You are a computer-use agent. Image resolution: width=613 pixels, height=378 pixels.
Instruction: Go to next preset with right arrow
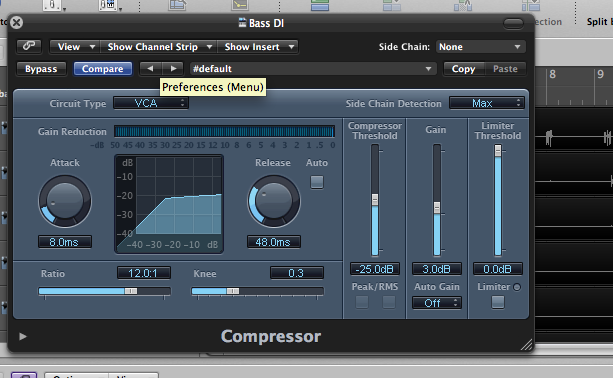pyautogui.click(x=173, y=68)
